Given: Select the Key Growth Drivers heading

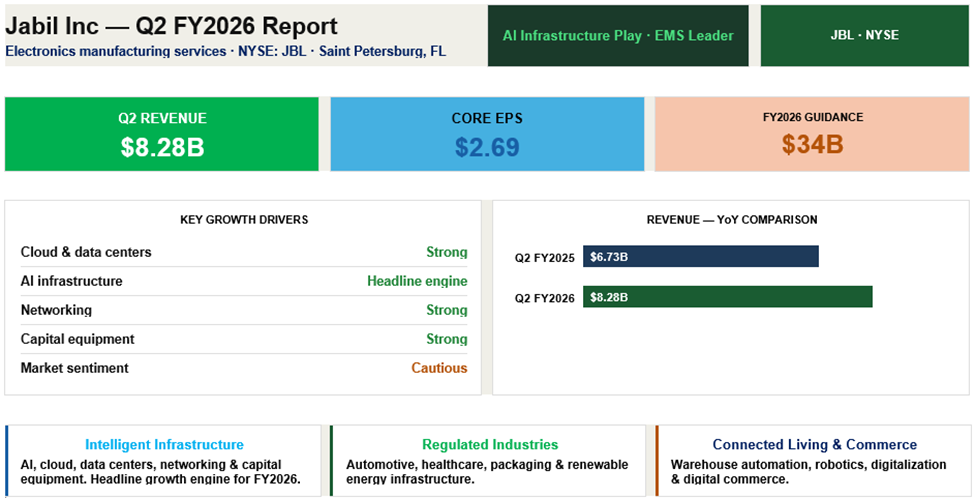Looking at the screenshot, I should tap(244, 220).
